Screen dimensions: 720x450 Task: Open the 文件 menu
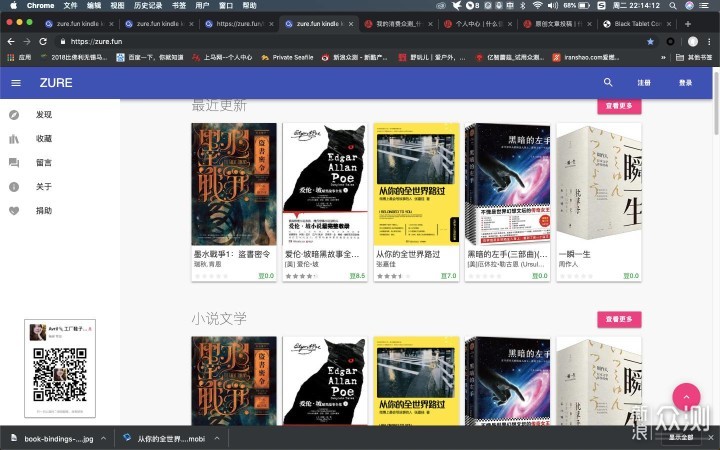tap(70, 6)
